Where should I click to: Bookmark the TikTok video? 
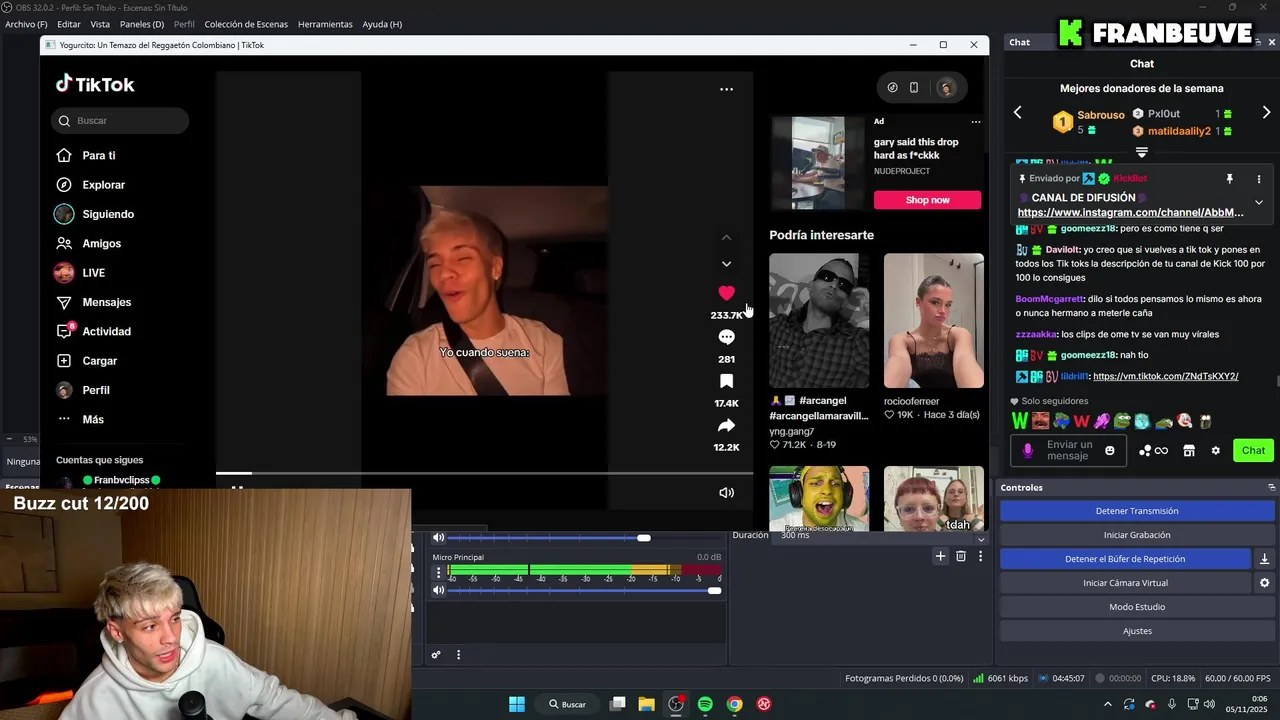pyautogui.click(x=726, y=381)
